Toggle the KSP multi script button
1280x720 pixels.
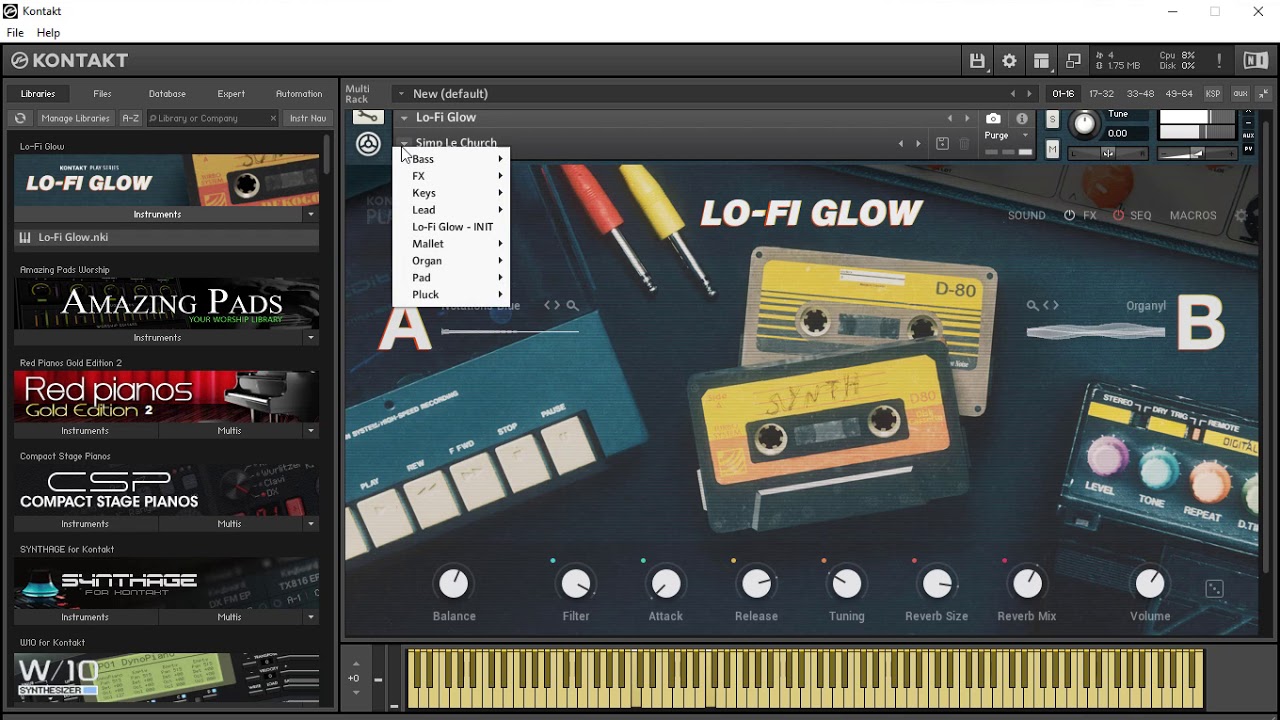1212,94
